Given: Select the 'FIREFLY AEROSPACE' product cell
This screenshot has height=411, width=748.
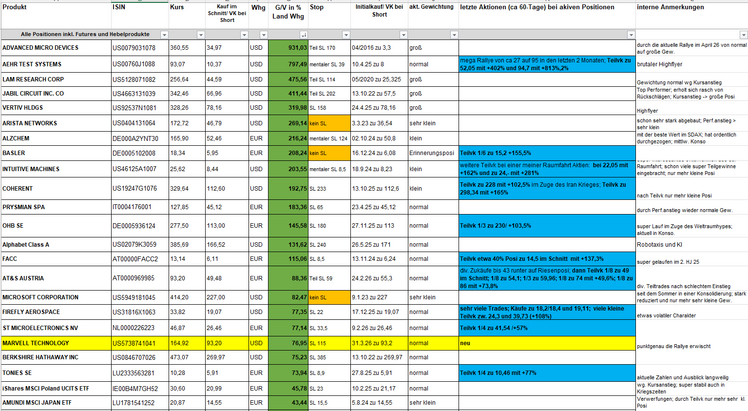Looking at the screenshot, I should [56, 312].
